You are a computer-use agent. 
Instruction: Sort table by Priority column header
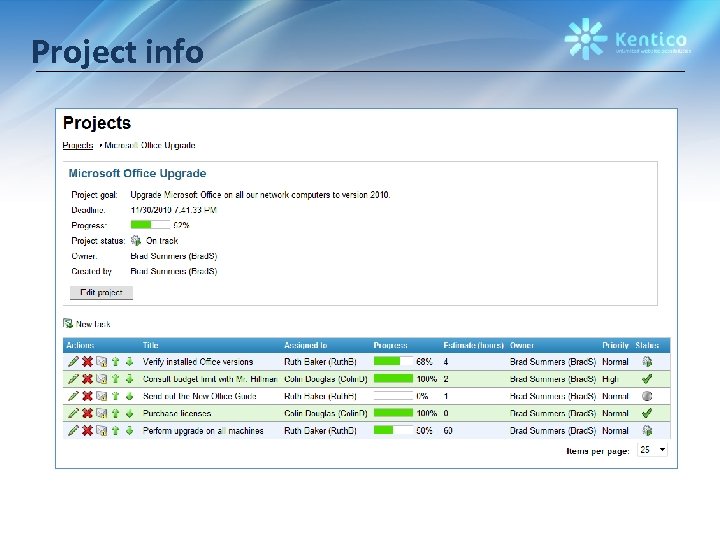[x=615, y=345]
